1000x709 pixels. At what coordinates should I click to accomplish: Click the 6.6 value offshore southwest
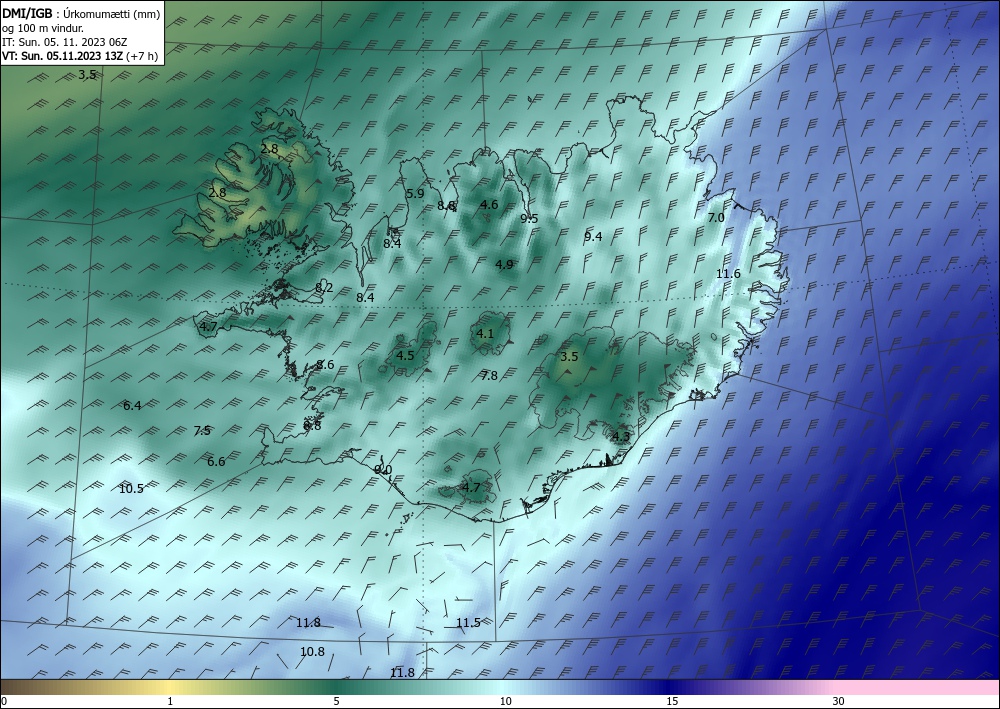(216, 462)
